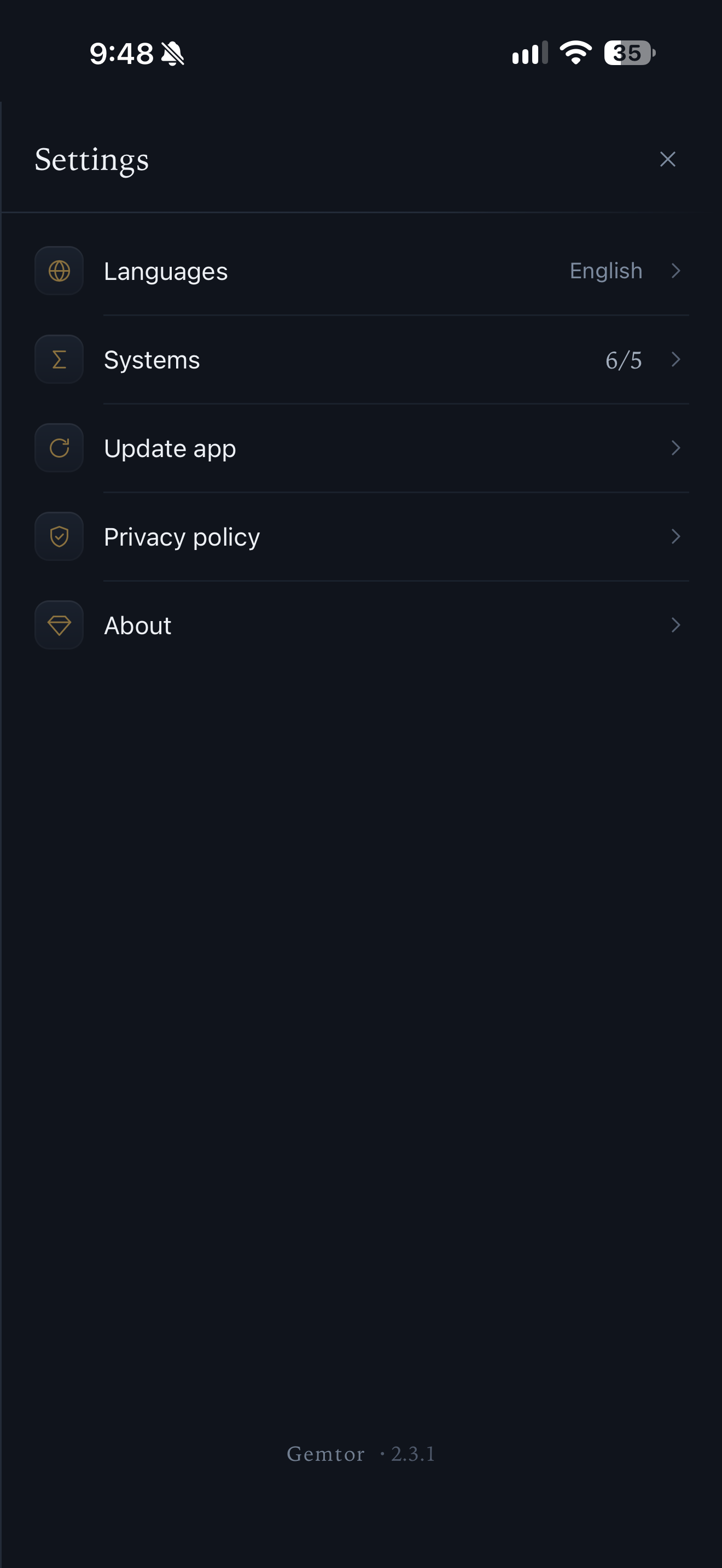The image size is (722, 1568).
Task: Open Privacy policy via its chevron
Action: pyautogui.click(x=675, y=537)
